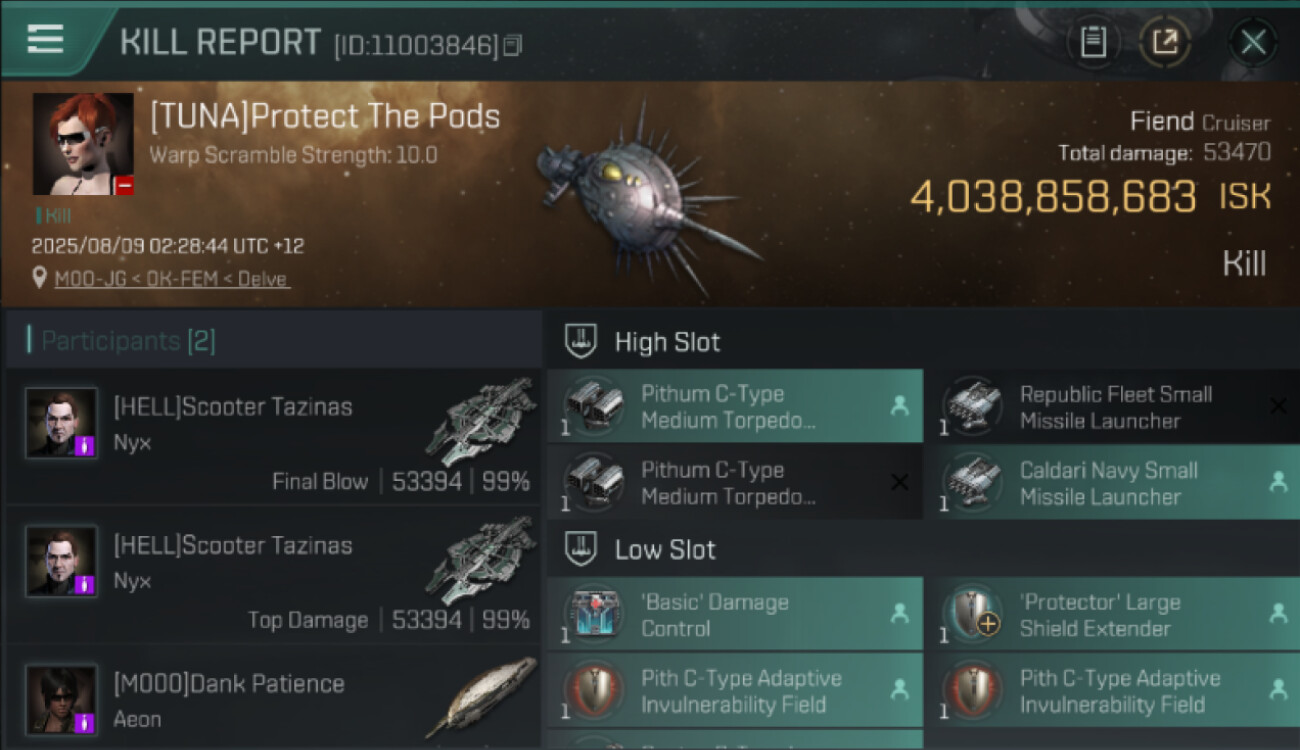This screenshot has height=750, width=1300.
Task: Click 'Protector' Large Shield Extender icon
Action: click(x=972, y=615)
